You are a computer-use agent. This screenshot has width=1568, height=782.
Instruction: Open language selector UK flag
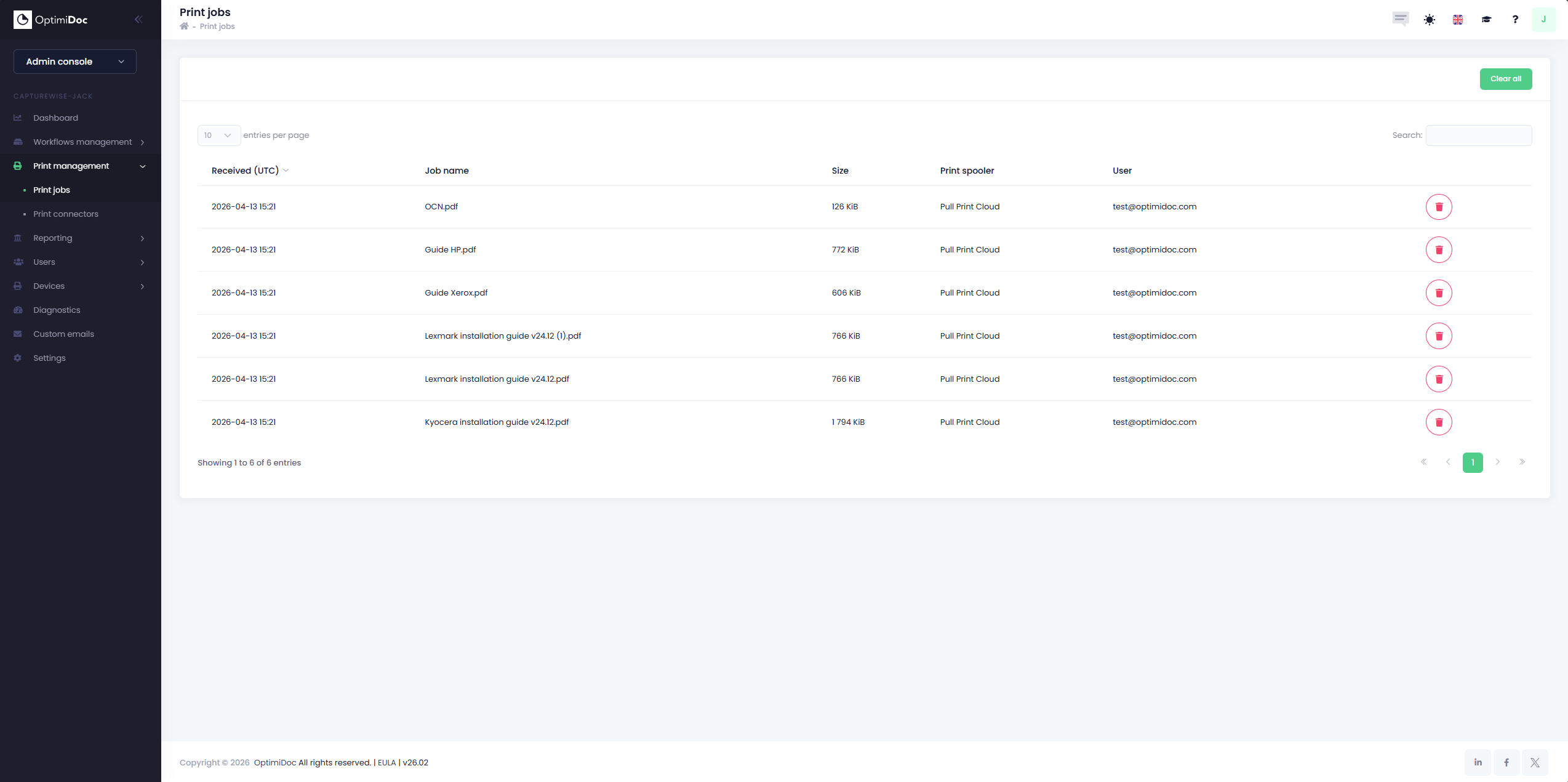[x=1457, y=20]
